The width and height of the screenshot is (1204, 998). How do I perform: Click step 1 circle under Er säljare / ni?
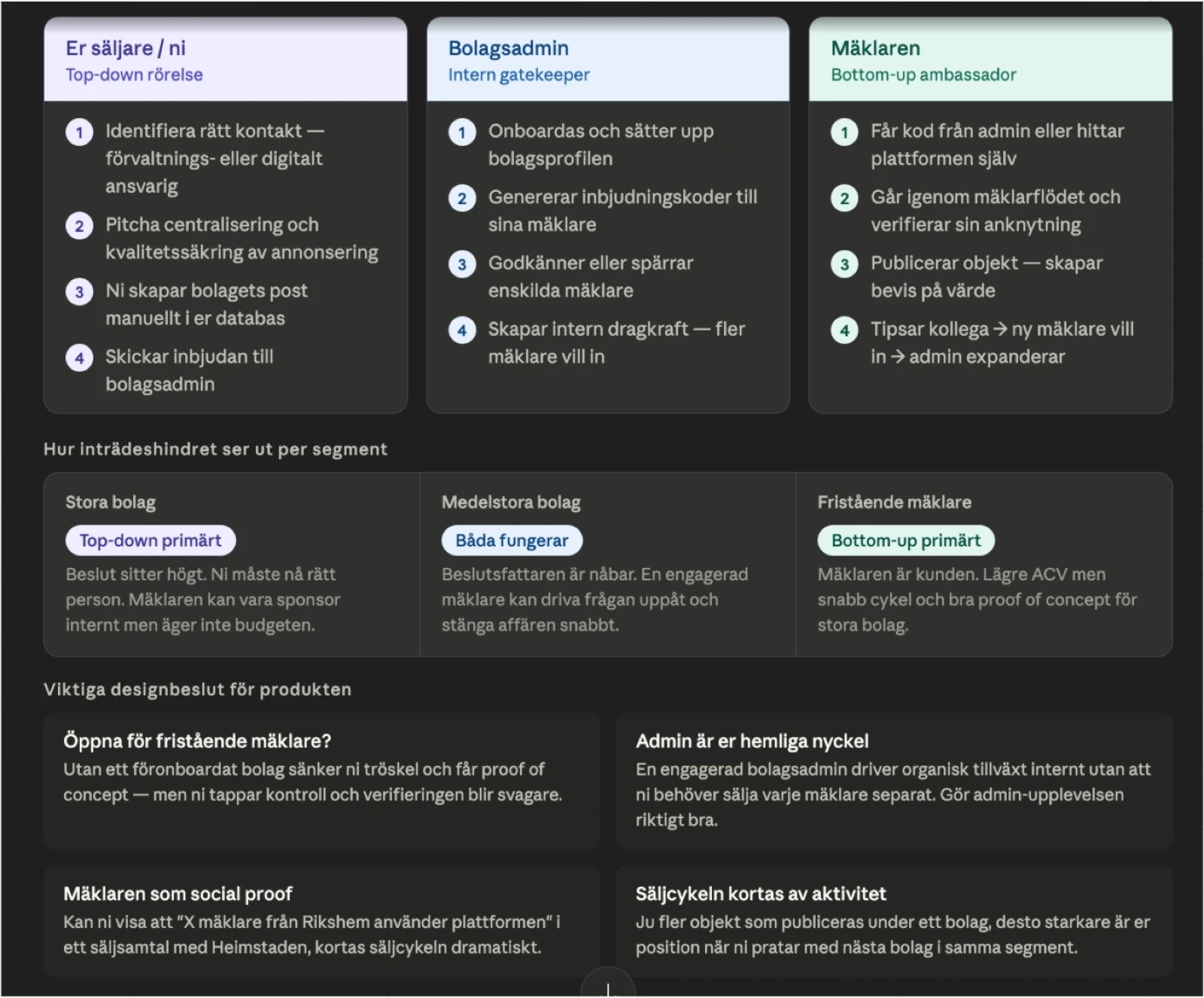(79, 132)
